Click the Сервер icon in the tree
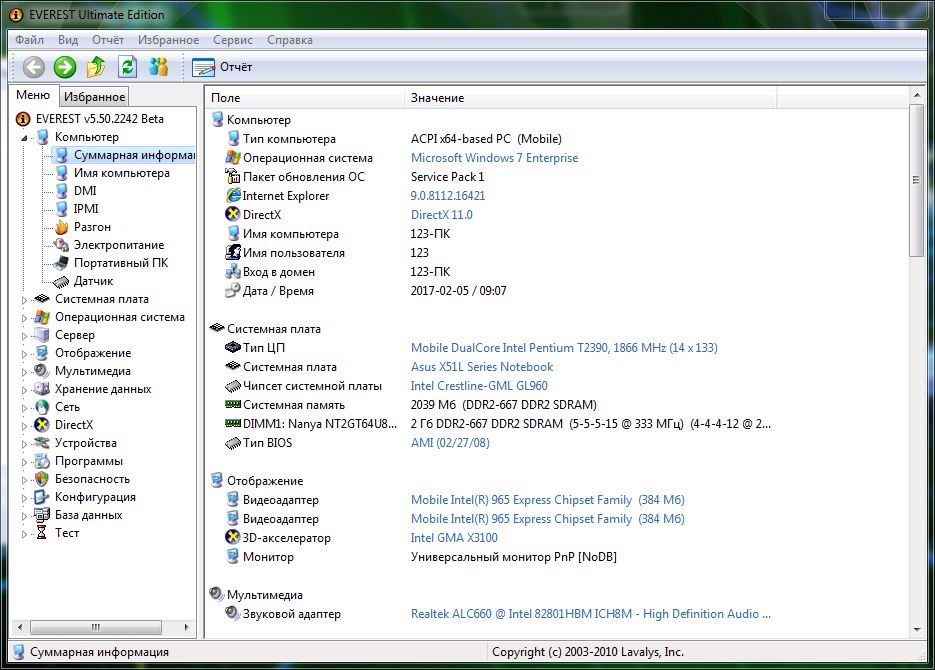This screenshot has width=935, height=670. click(42, 335)
